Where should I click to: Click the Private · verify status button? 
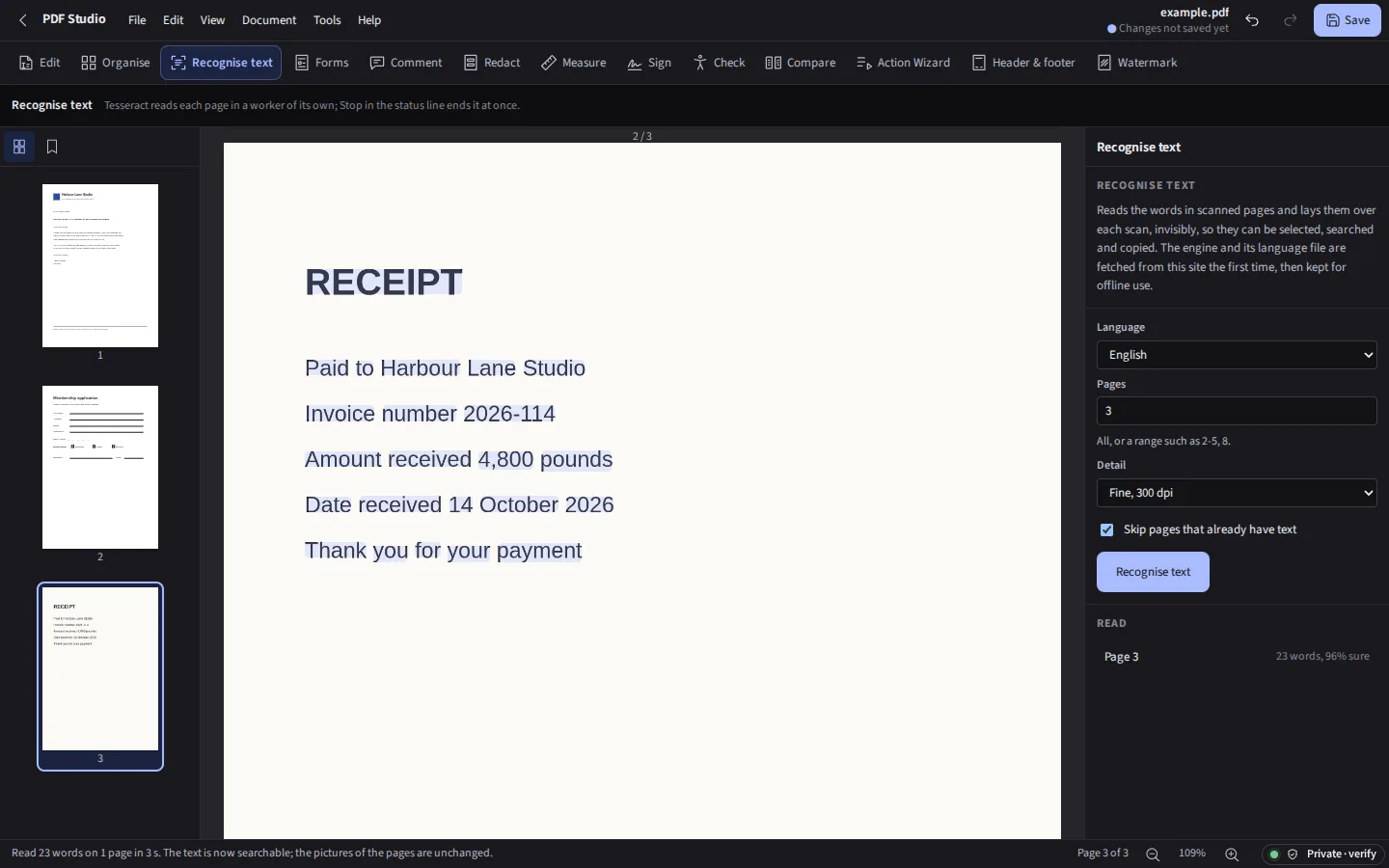coord(1323,854)
